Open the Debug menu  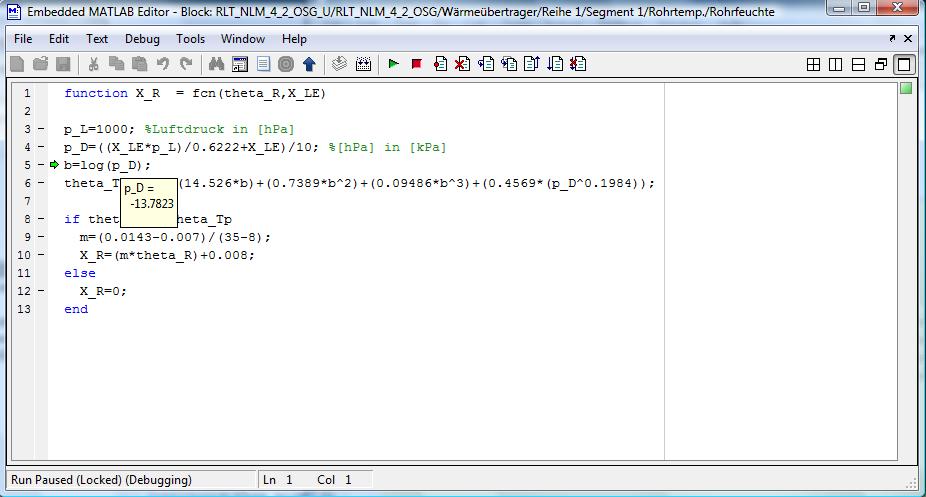click(142, 39)
